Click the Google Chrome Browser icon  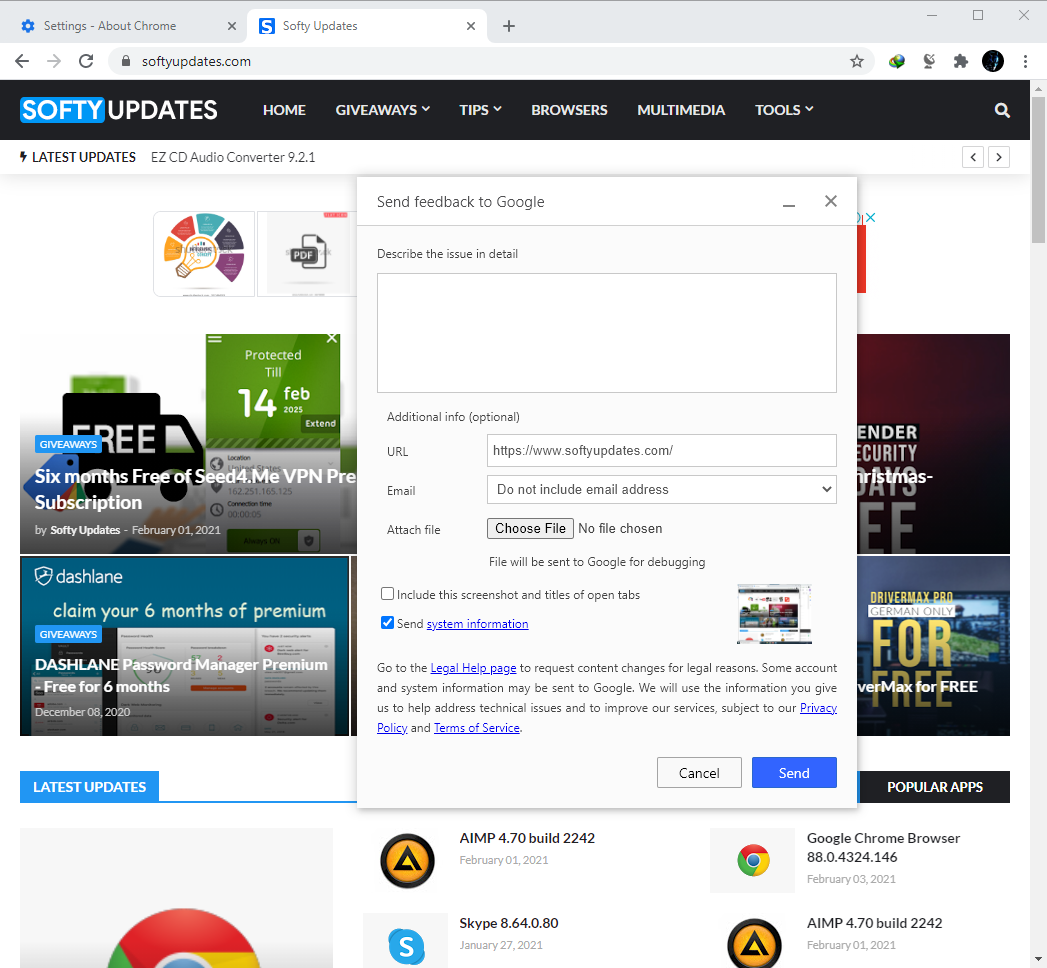(x=753, y=861)
